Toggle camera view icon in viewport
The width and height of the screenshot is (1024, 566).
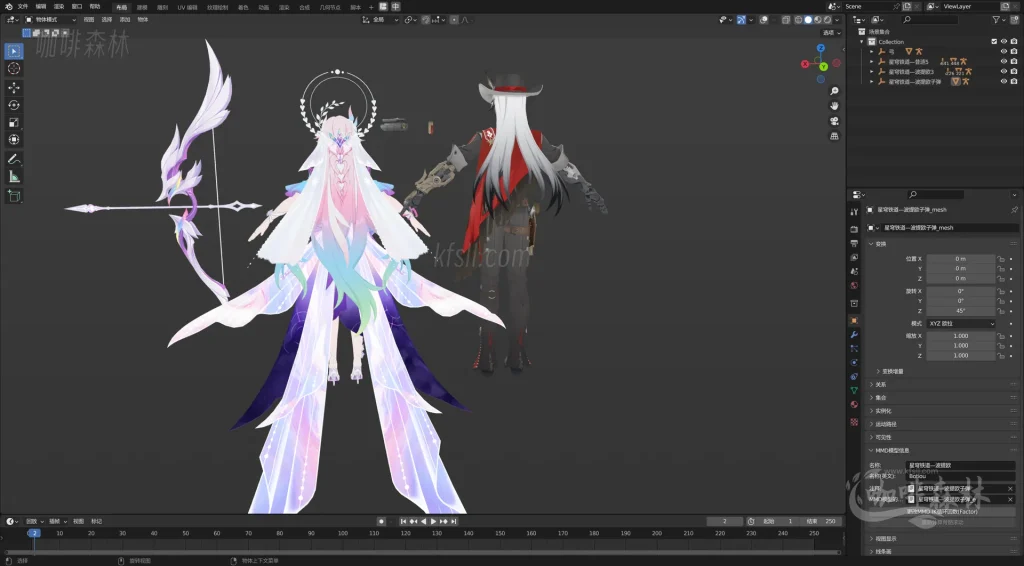pyautogui.click(x=834, y=121)
